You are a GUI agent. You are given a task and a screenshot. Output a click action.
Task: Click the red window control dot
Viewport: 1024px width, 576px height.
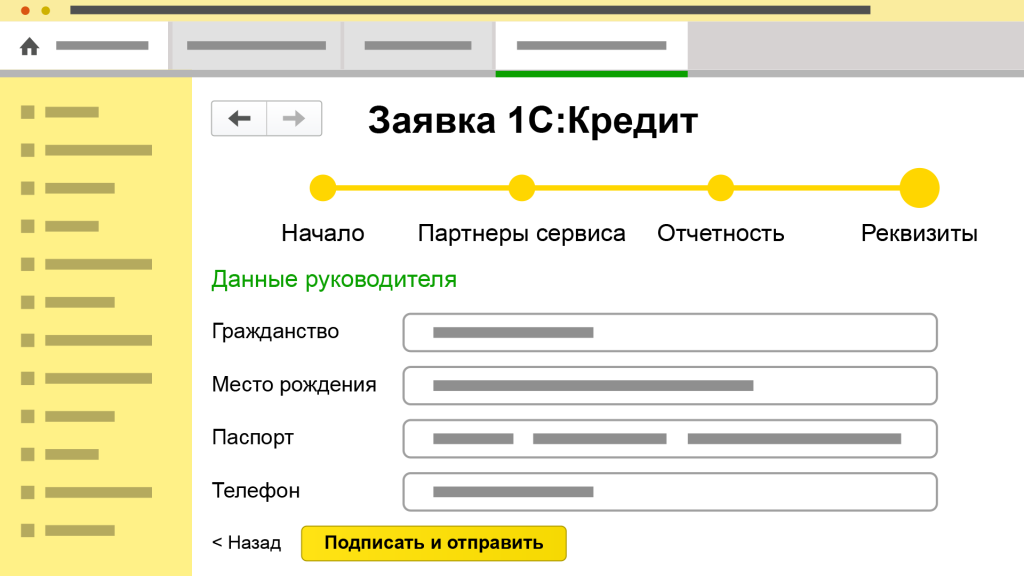[25, 10]
